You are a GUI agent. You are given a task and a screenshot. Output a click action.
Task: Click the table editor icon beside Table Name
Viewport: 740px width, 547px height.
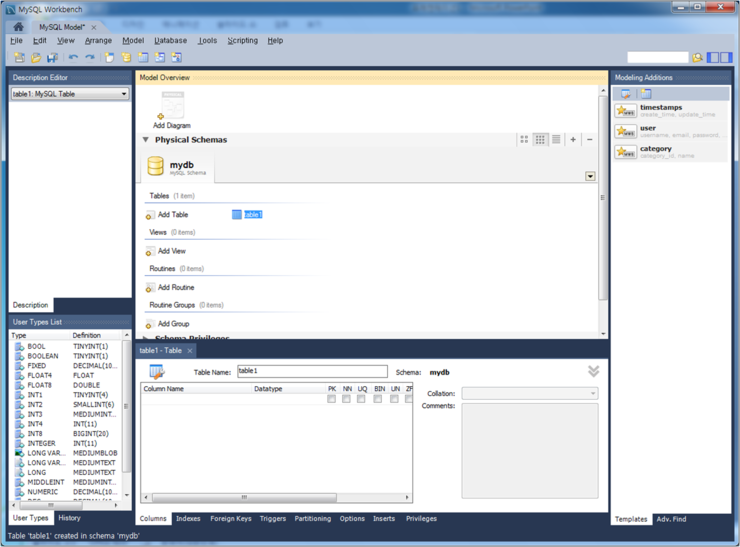(157, 372)
